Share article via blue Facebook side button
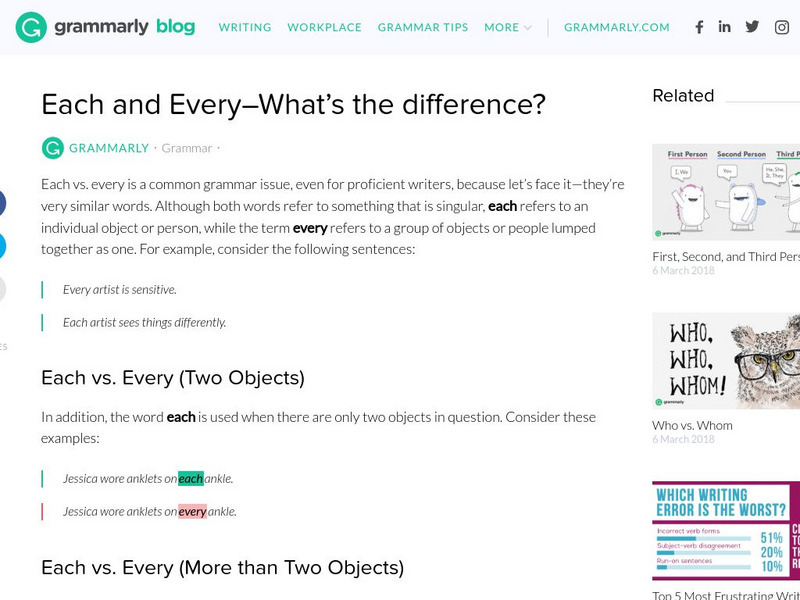Screen dimensions: 800x600 (2, 204)
